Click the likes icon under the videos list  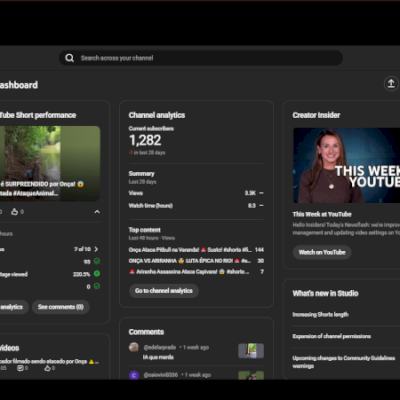coord(47,368)
